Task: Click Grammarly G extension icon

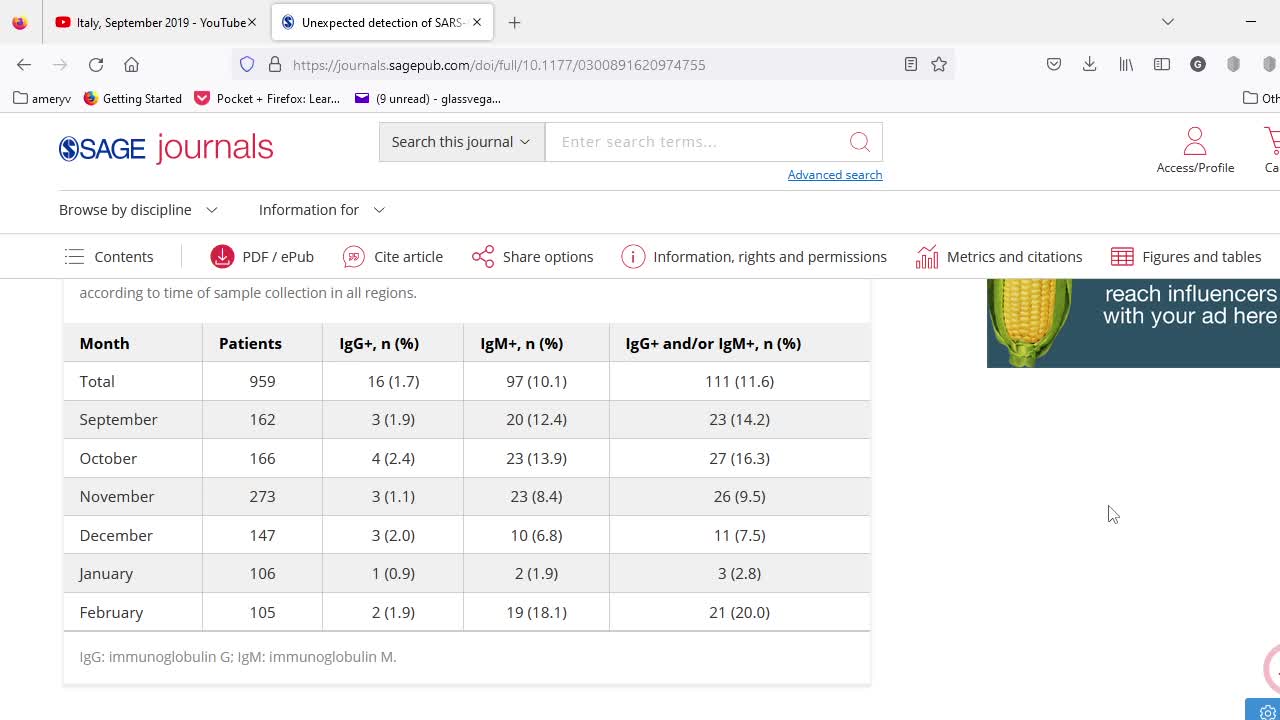Action: click(1198, 64)
